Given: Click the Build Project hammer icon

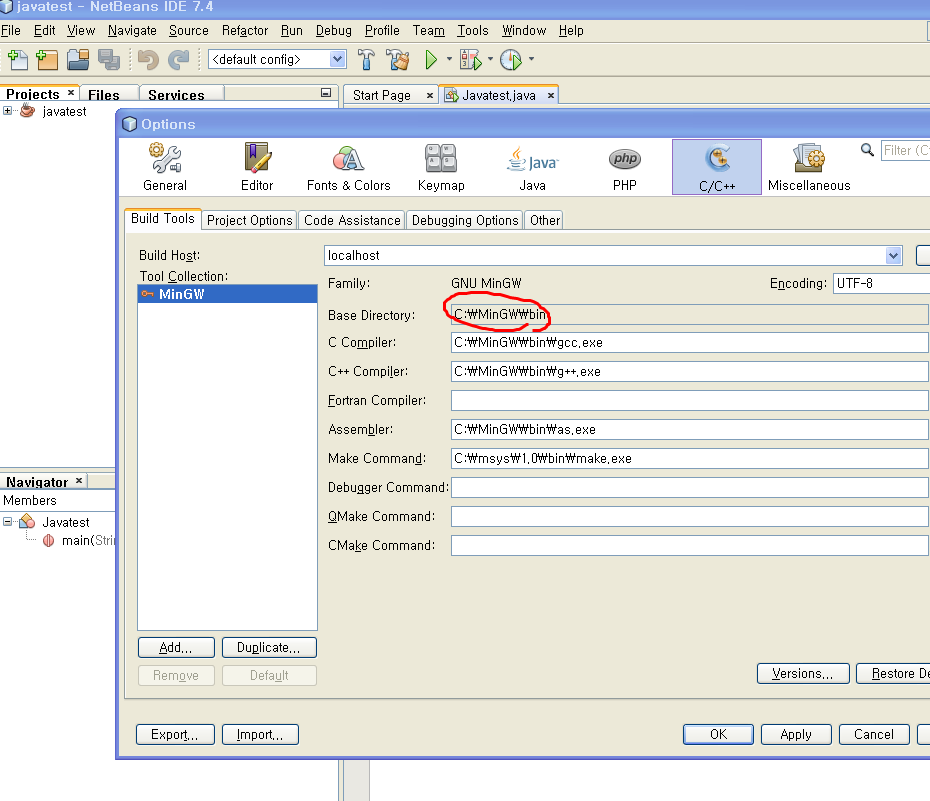Looking at the screenshot, I should point(367,60).
